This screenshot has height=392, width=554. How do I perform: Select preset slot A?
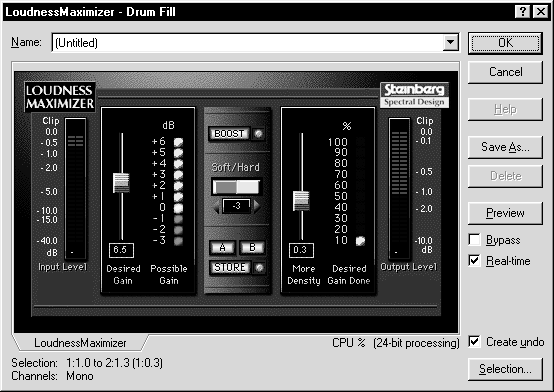point(222,247)
